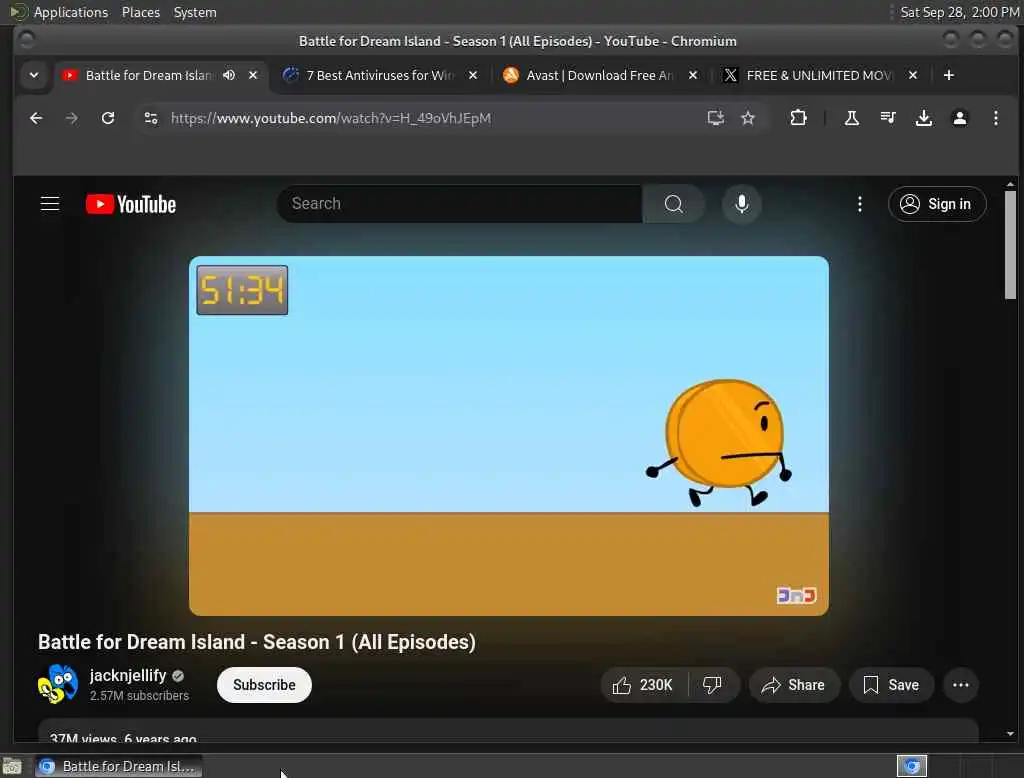Viewport: 1024px width, 778px height.
Task: Click the forward navigation arrow
Action: [x=72, y=118]
